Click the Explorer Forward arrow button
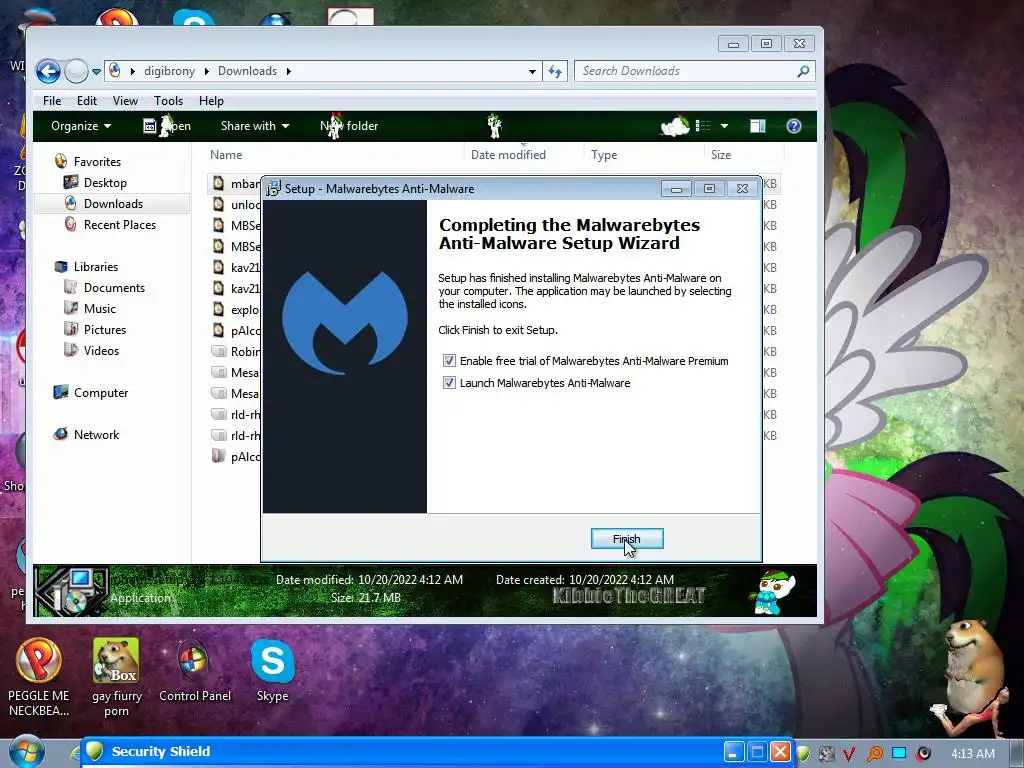Image resolution: width=1024 pixels, height=768 pixels. (76, 71)
